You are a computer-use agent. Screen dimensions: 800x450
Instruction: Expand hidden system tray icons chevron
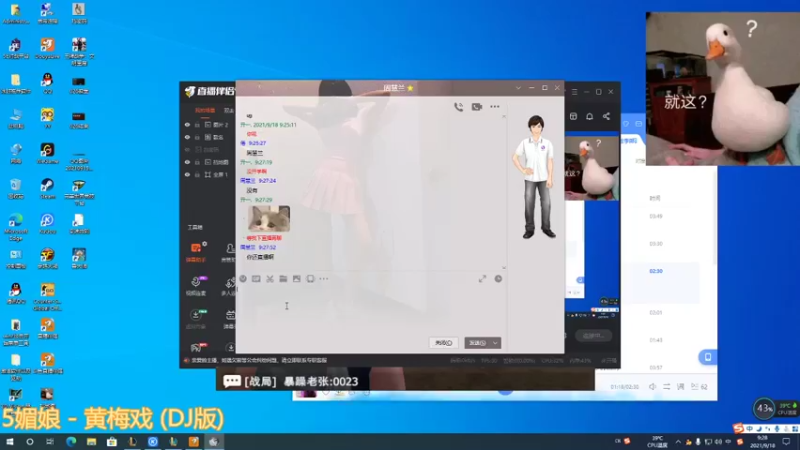point(678,442)
